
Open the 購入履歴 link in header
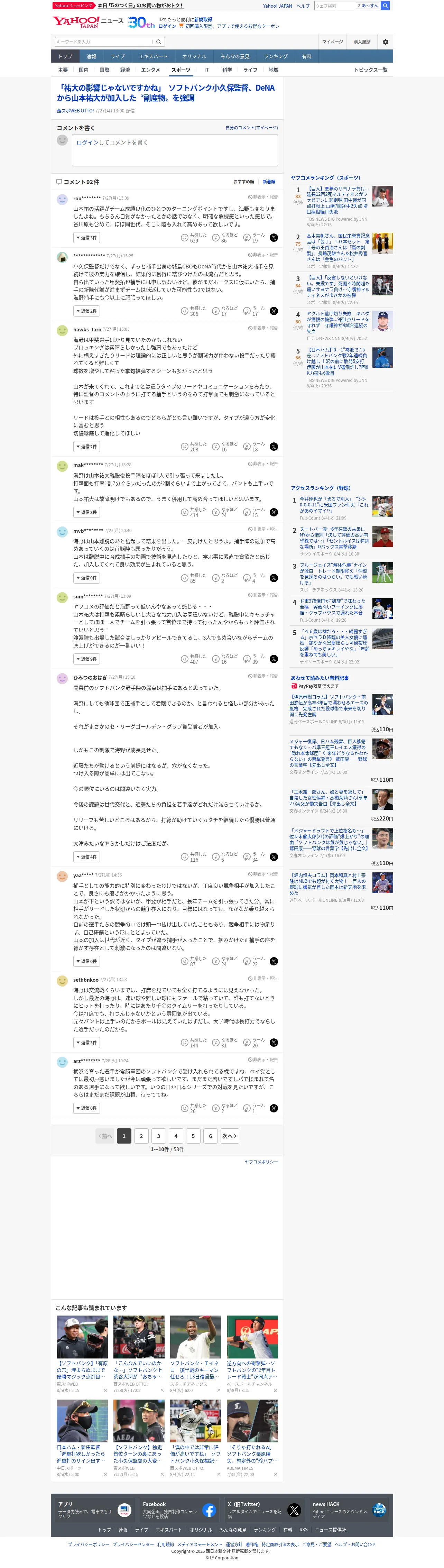click(x=362, y=42)
